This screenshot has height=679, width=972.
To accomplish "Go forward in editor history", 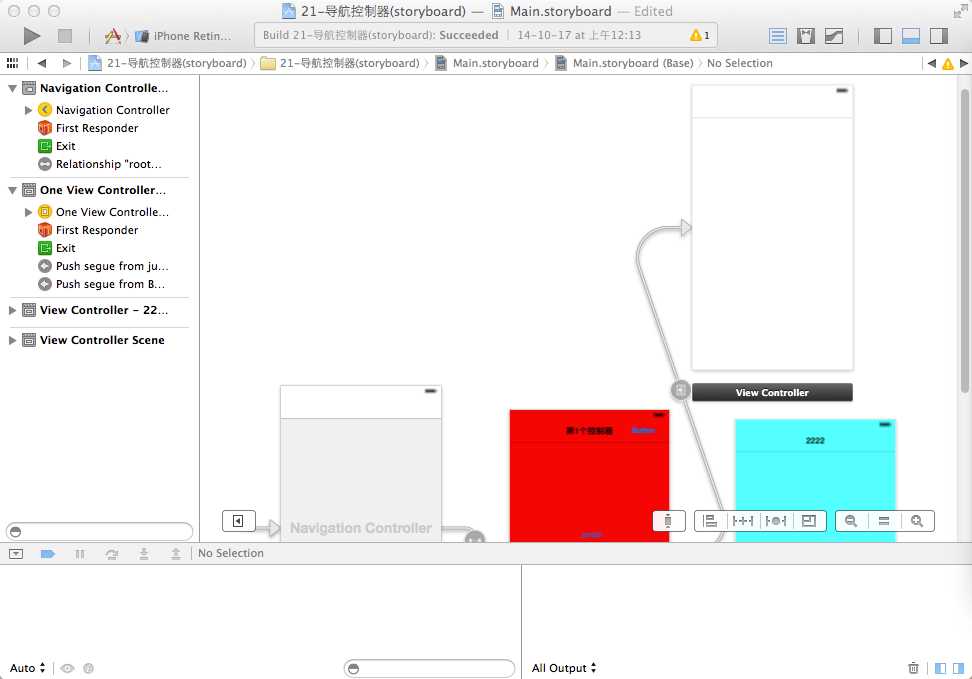I will coord(67,63).
